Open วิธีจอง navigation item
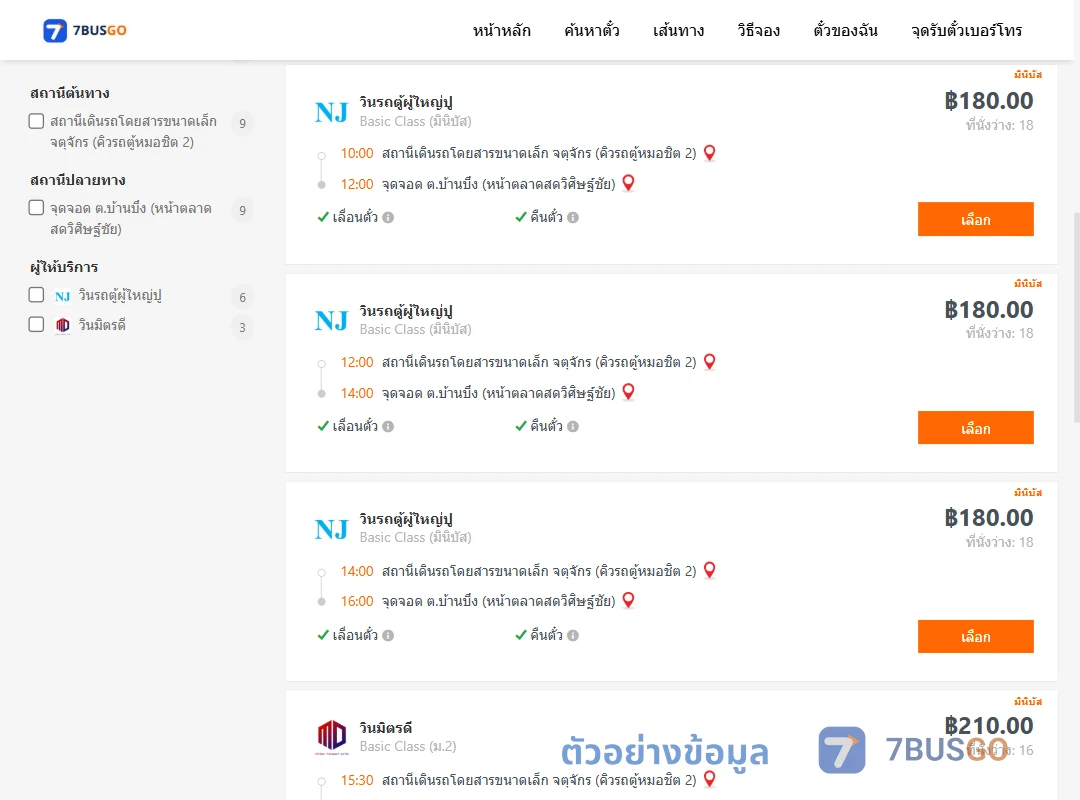The height and width of the screenshot is (800, 1080). point(758,30)
